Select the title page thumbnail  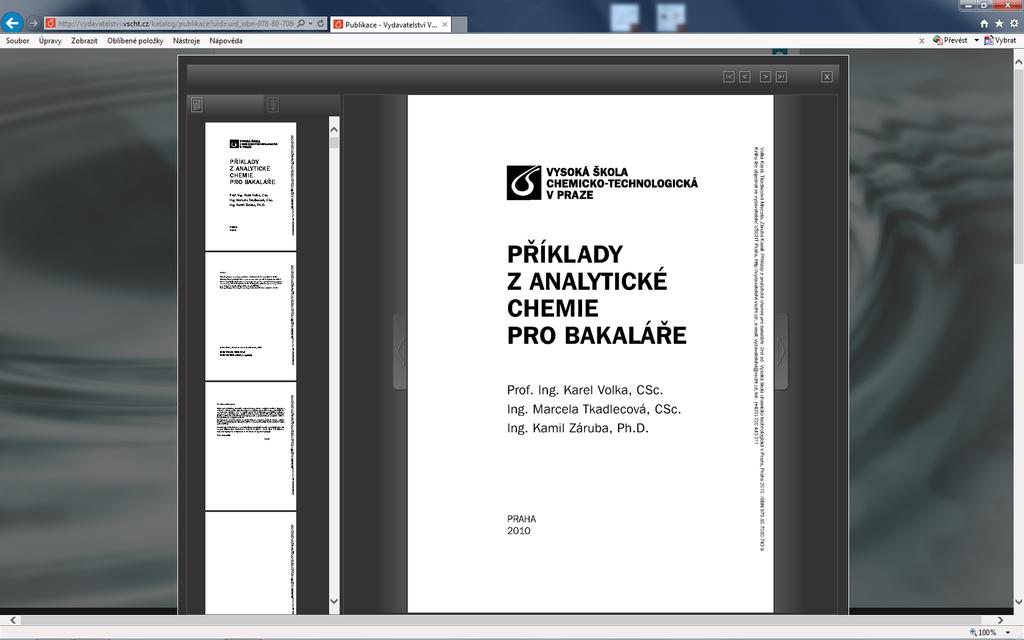(251, 186)
